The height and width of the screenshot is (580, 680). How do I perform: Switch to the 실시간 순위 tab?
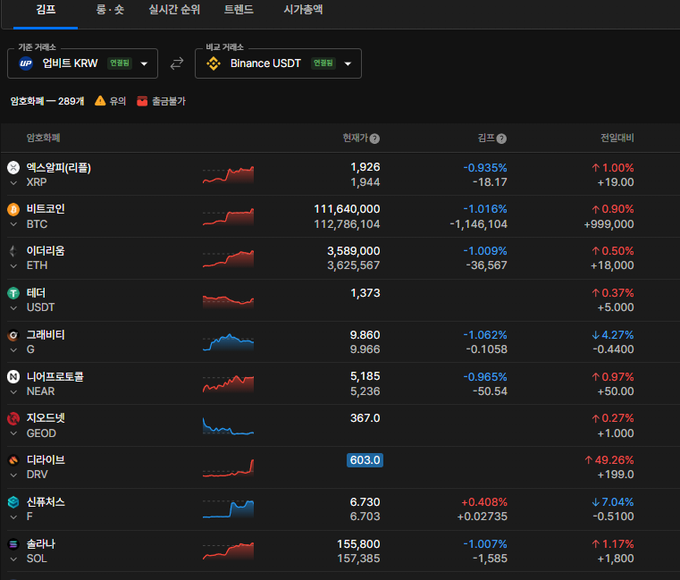click(x=174, y=10)
